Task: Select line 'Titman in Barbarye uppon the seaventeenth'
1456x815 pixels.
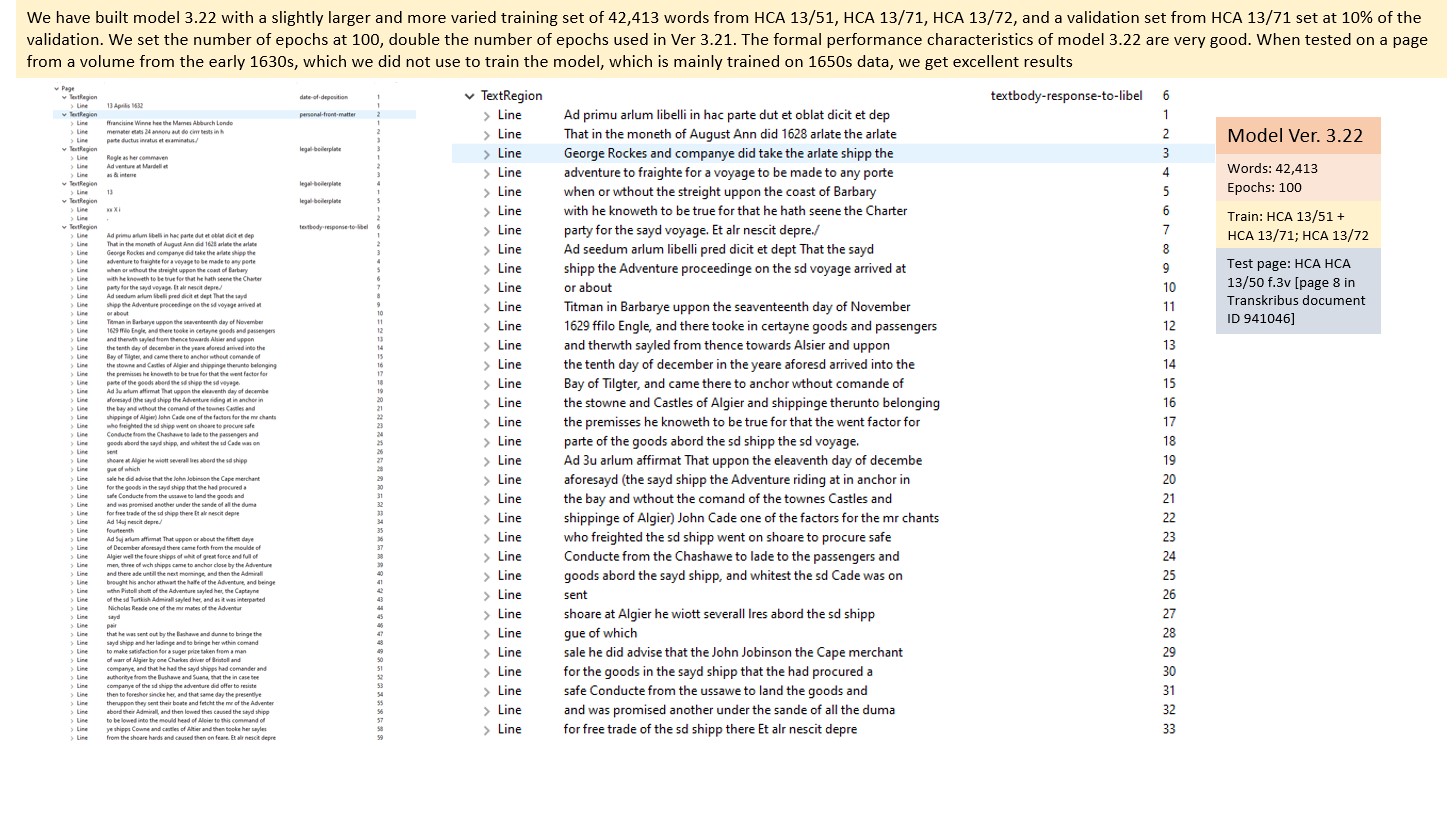Action: coord(736,307)
